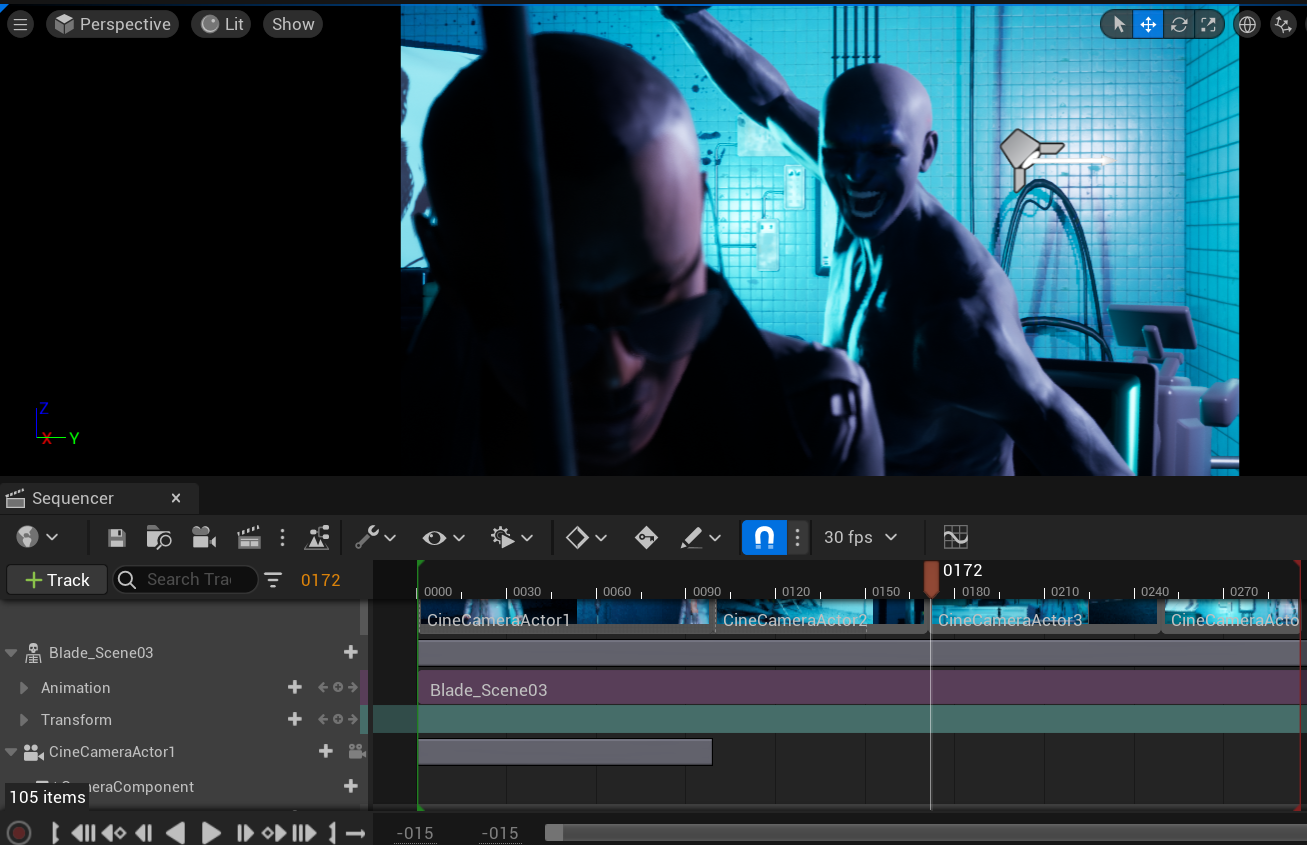Add a track to CineCameraActor1 using plus

326,752
